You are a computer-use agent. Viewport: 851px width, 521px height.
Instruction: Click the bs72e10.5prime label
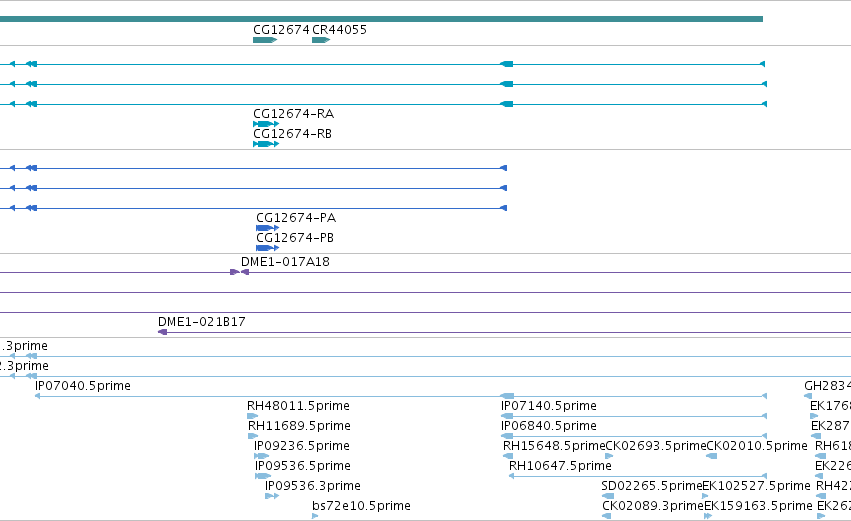pos(361,506)
